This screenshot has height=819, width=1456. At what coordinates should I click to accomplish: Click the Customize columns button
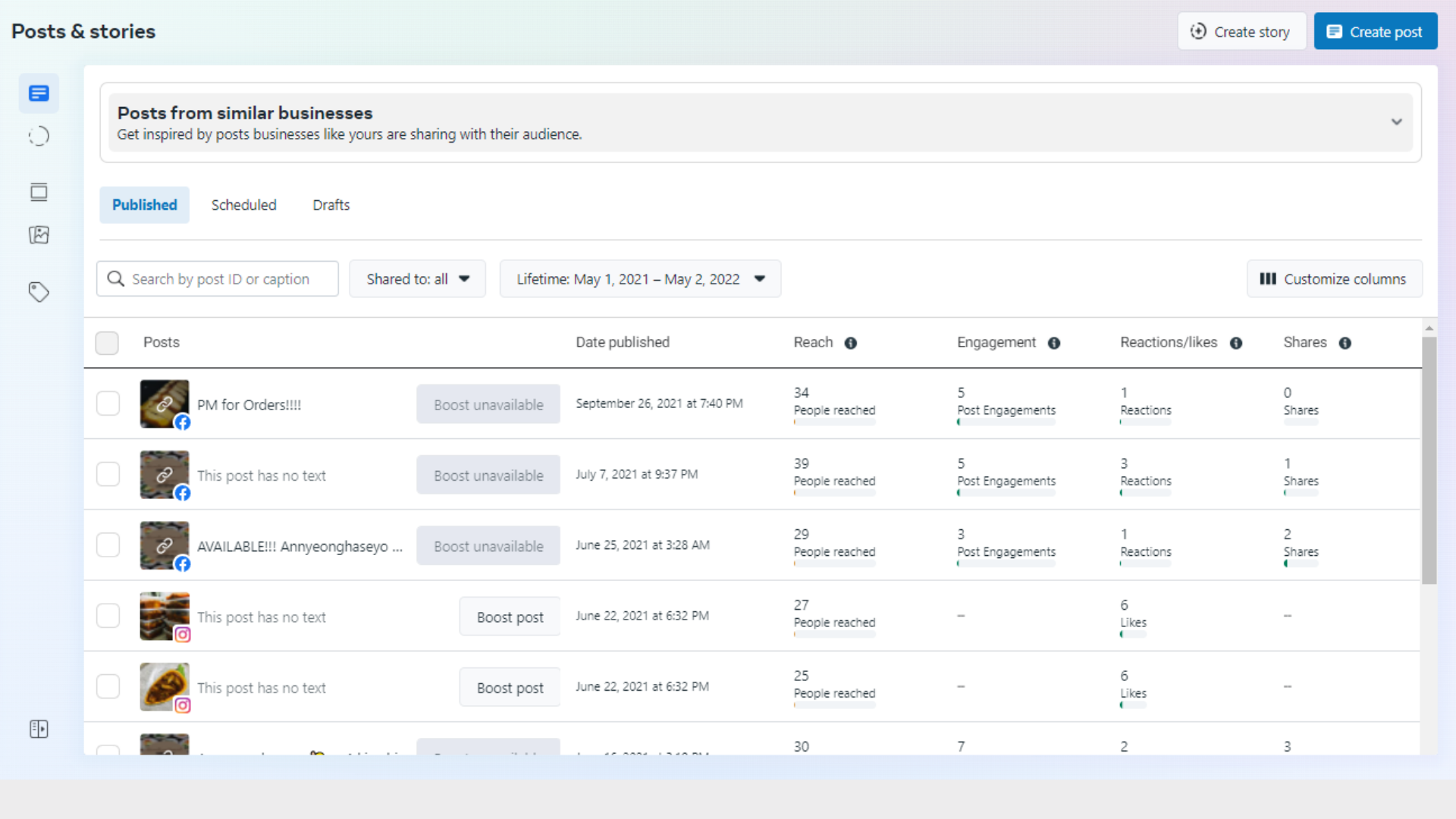coord(1334,279)
